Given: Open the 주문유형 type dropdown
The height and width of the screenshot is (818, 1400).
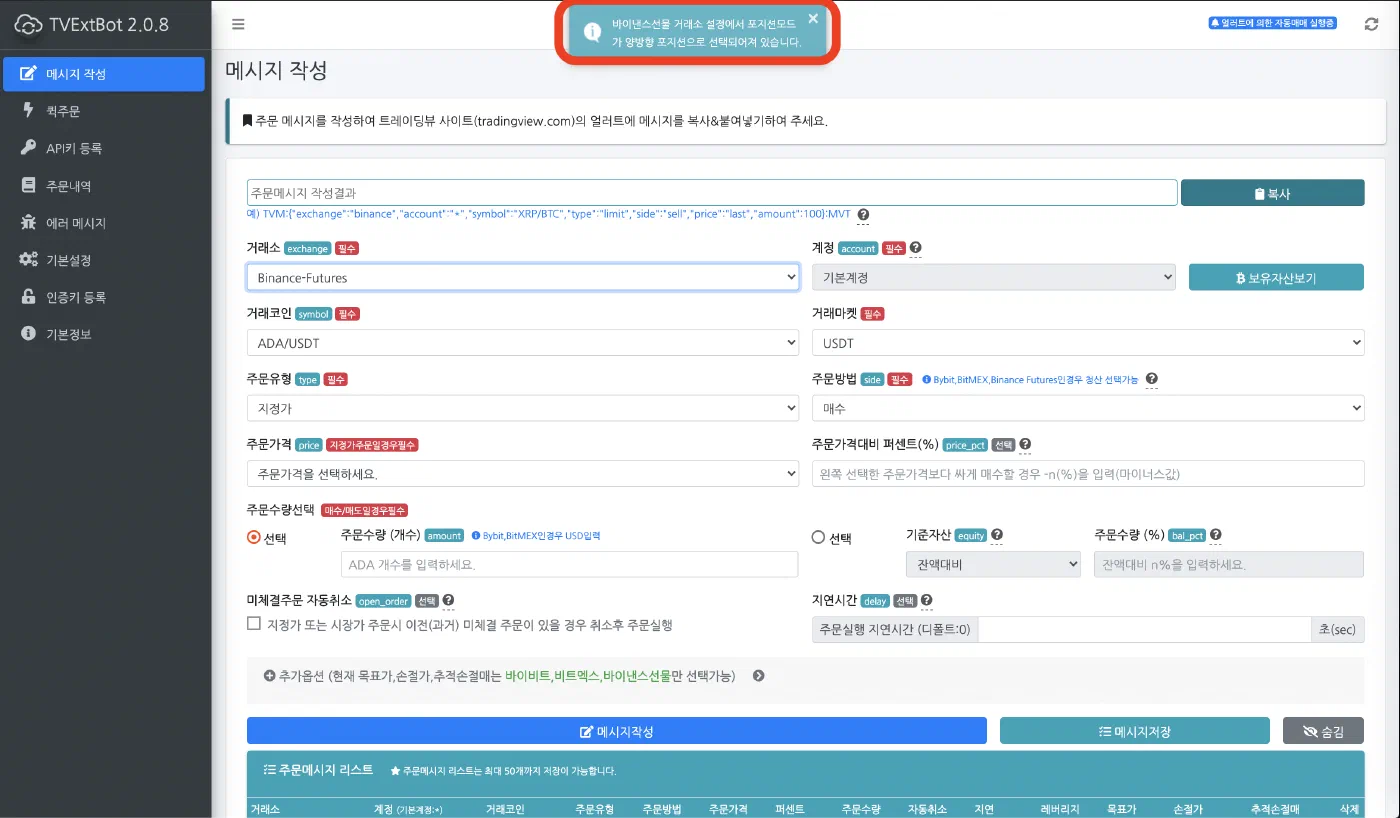Looking at the screenshot, I should [x=523, y=408].
